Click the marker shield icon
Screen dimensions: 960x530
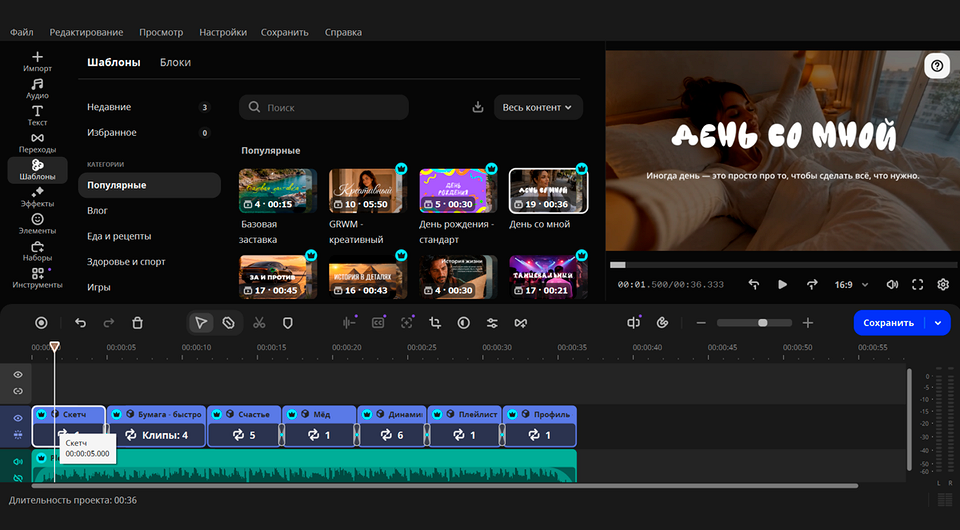[287, 323]
